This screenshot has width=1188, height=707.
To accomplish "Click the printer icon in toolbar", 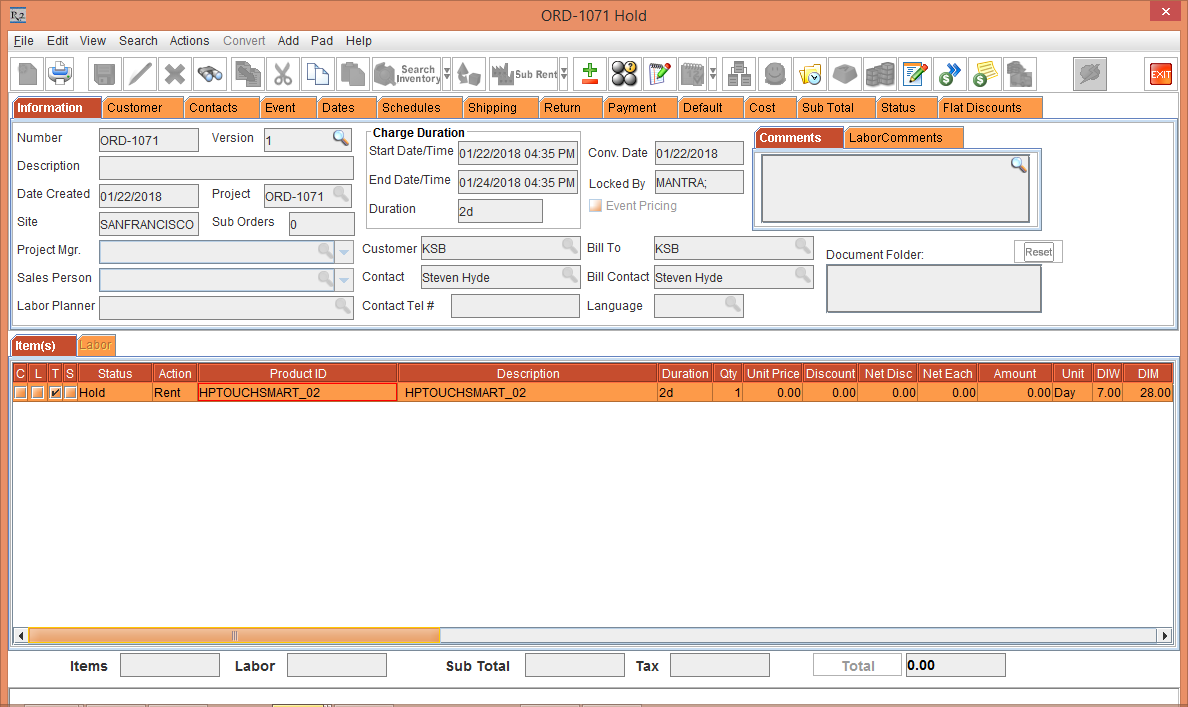I will tap(60, 74).
